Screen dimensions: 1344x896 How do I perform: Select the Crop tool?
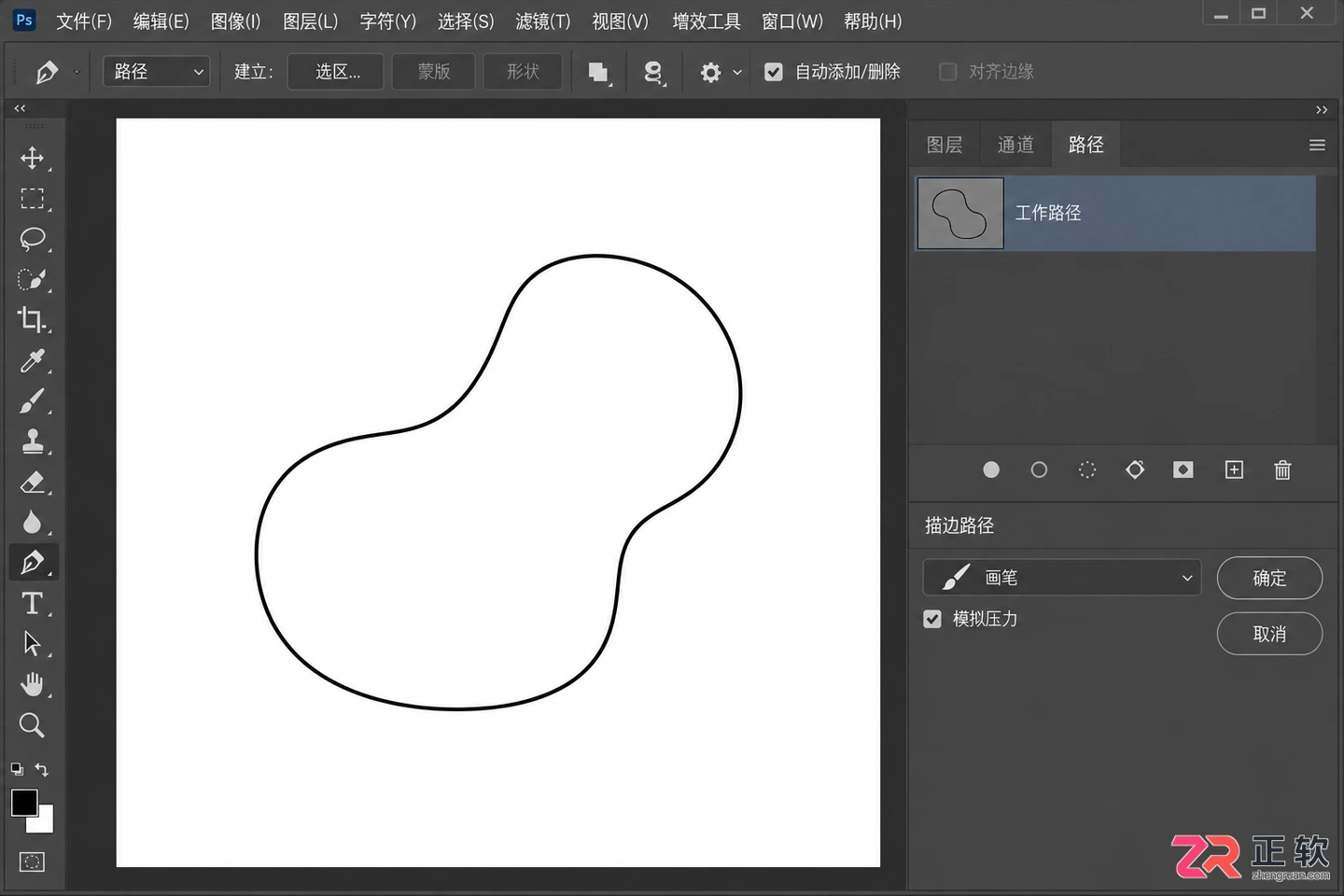point(33,319)
